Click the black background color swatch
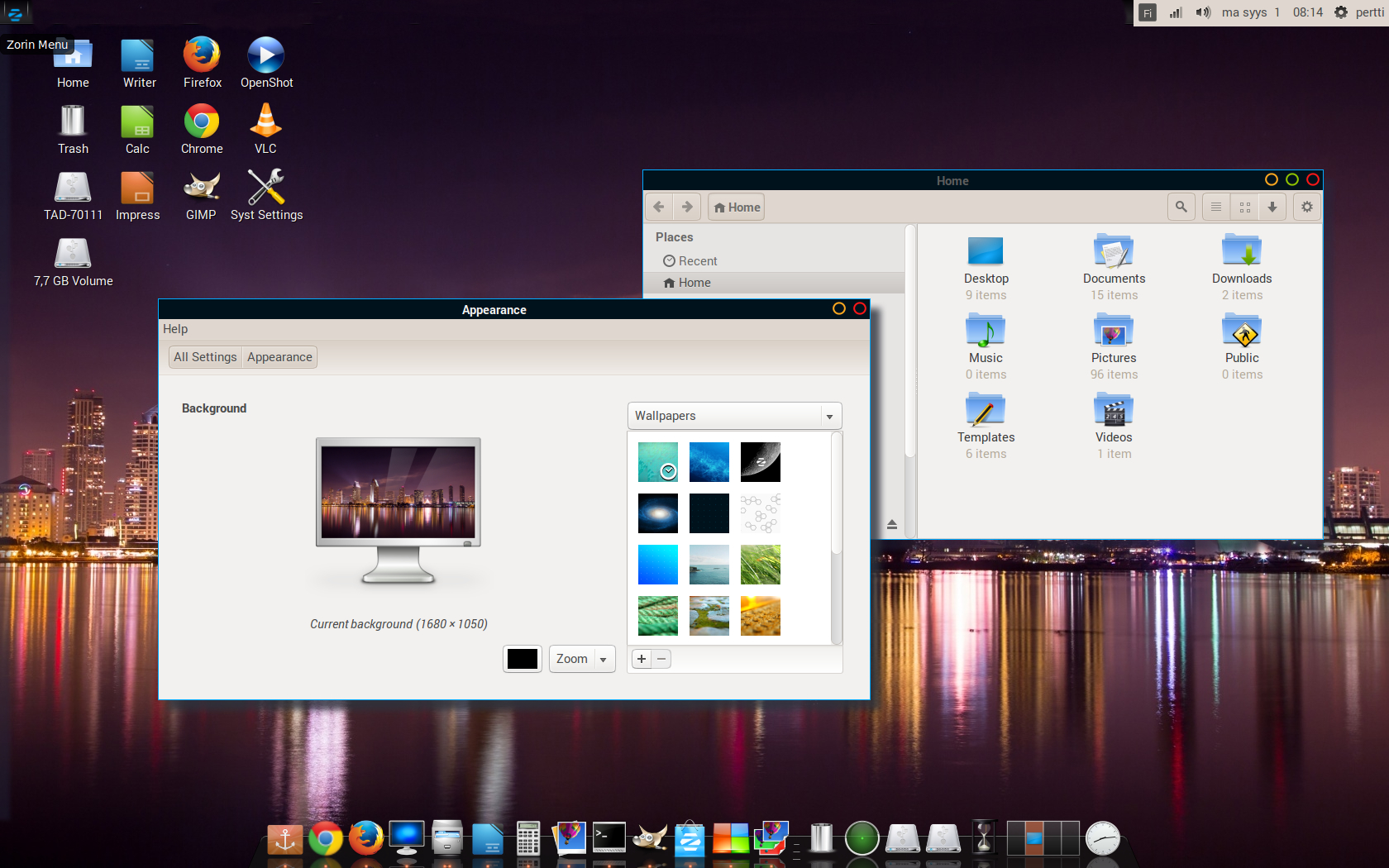The width and height of the screenshot is (1389, 868). [x=523, y=659]
